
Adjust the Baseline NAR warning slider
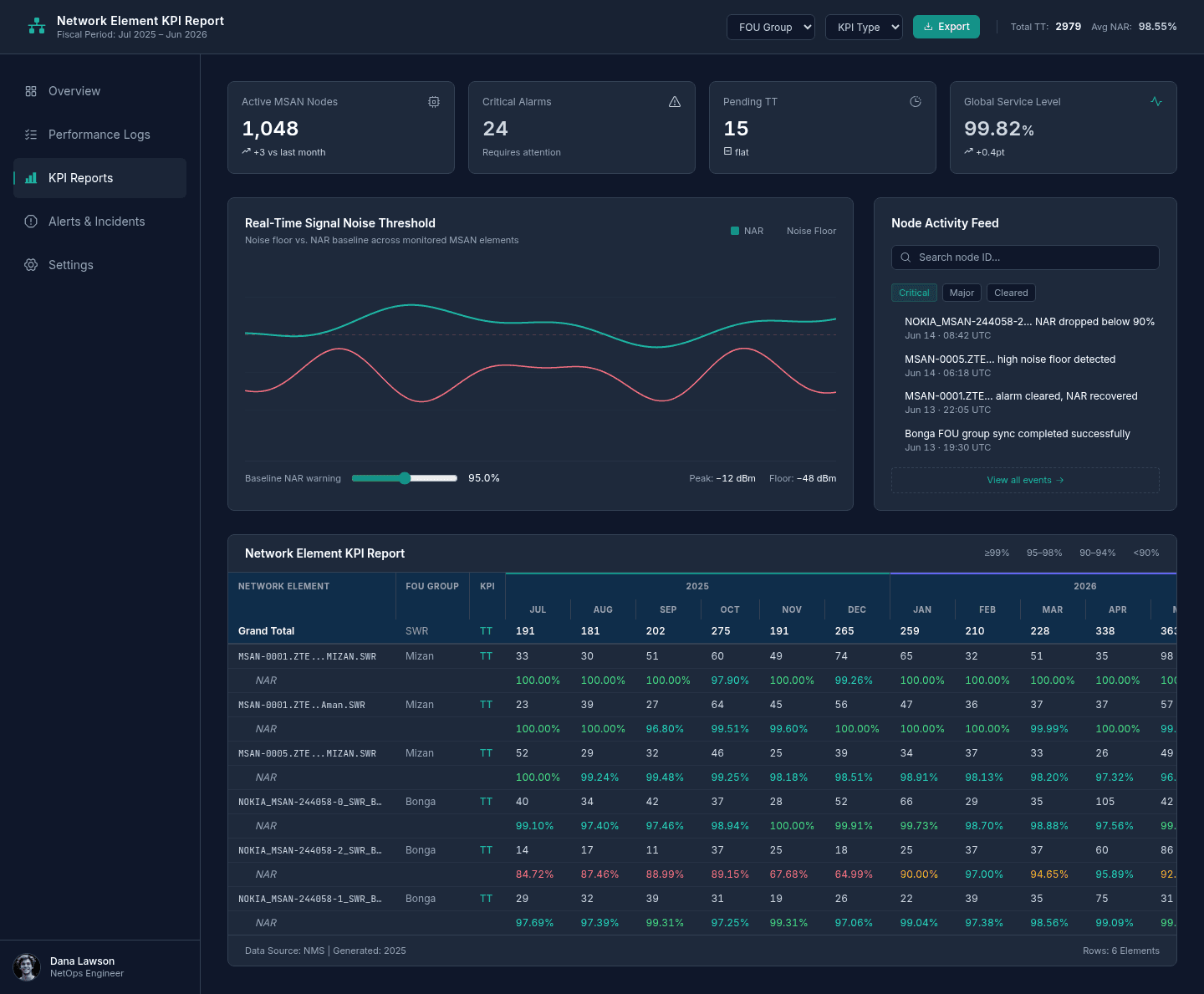[405, 478]
